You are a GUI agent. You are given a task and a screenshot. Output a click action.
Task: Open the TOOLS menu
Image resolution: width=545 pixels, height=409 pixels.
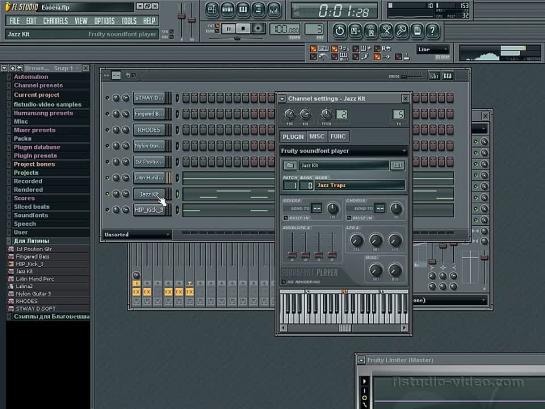(x=129, y=21)
